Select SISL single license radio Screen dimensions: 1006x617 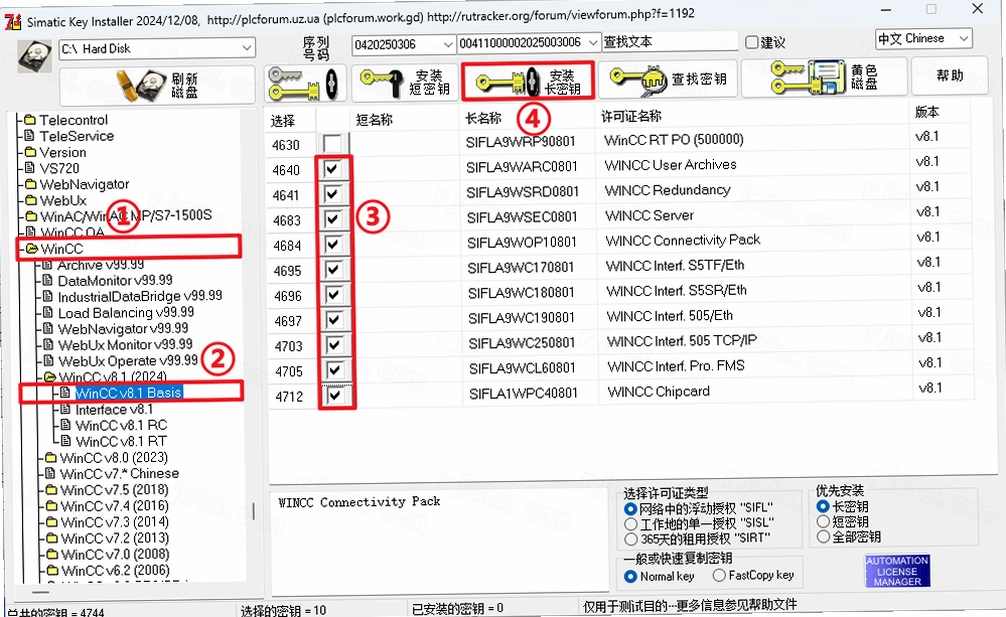pyautogui.click(x=631, y=524)
